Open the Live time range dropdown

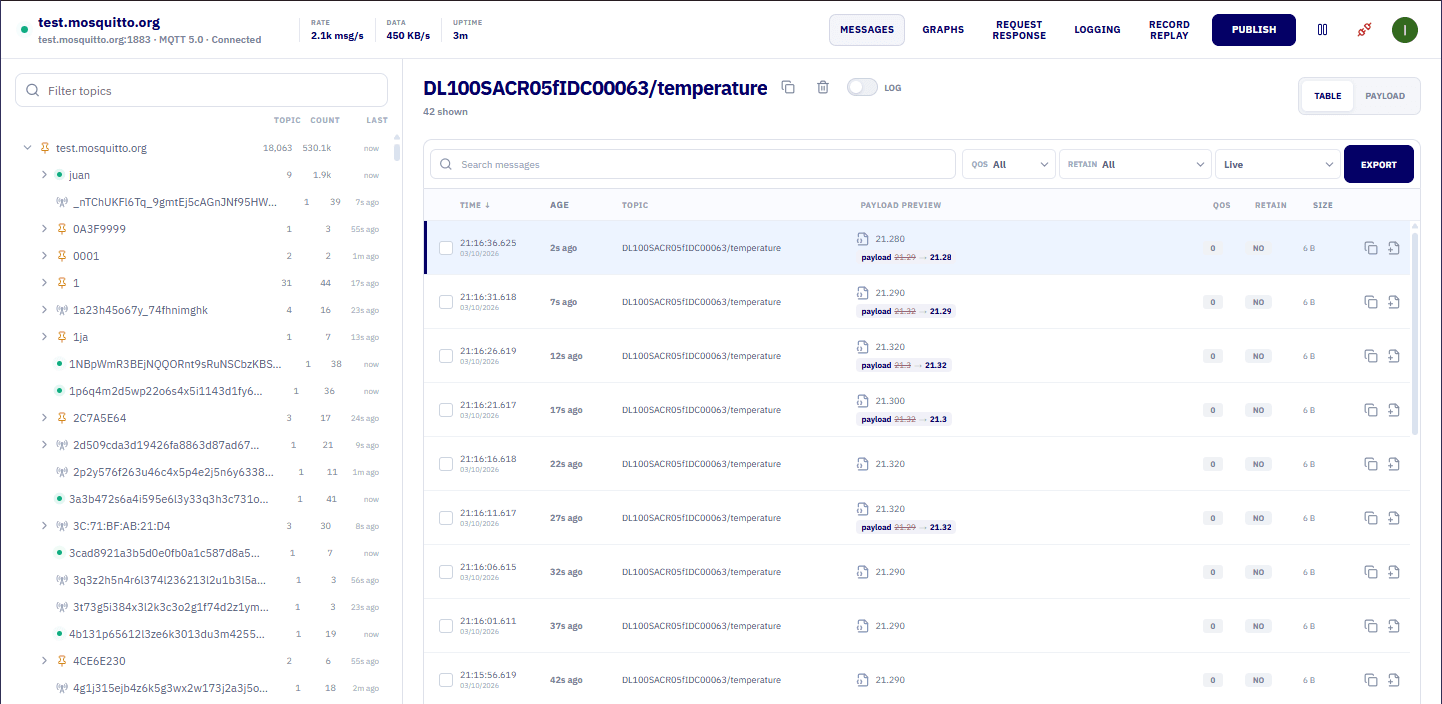pos(1278,164)
